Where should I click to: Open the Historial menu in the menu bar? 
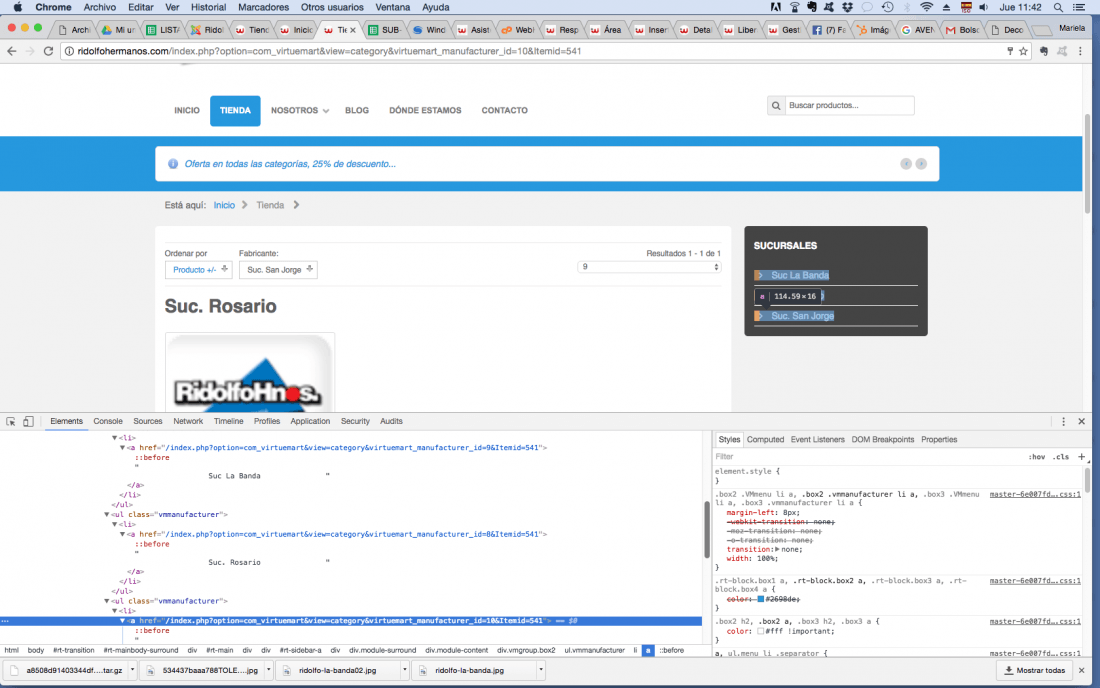[x=208, y=8]
